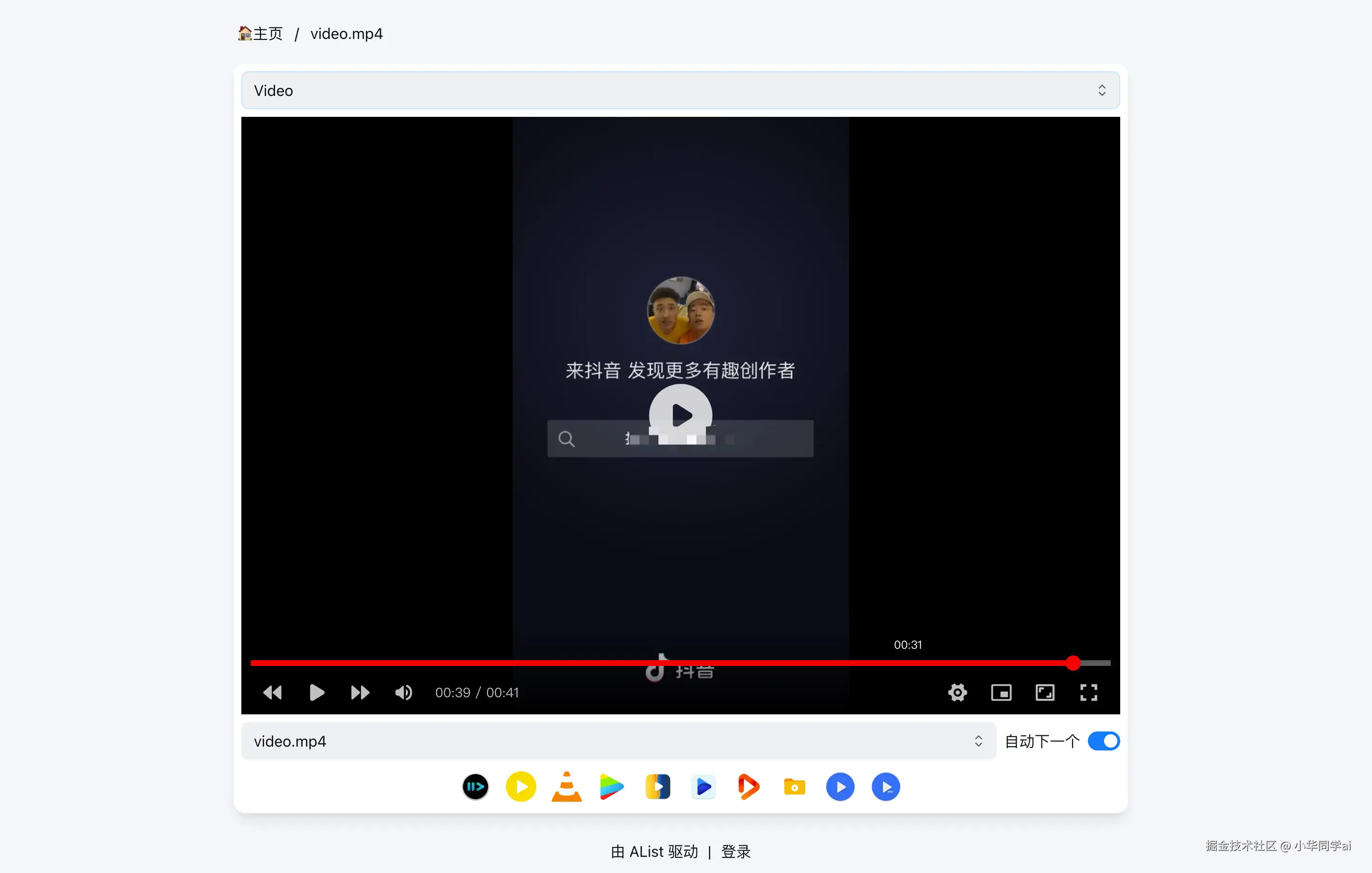Open the video.mp4 file selector dropdown
The height and width of the screenshot is (873, 1372).
[618, 741]
